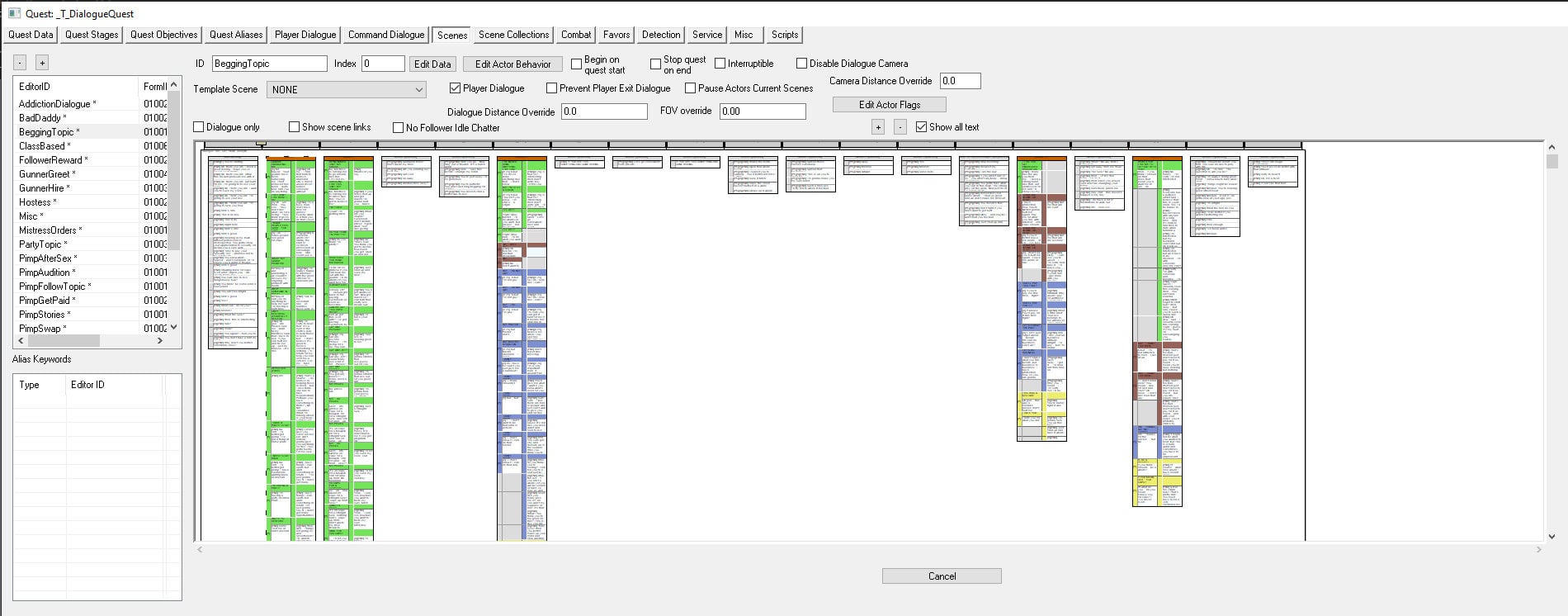Click the scene canvas scroll-left arrow

pyautogui.click(x=199, y=549)
